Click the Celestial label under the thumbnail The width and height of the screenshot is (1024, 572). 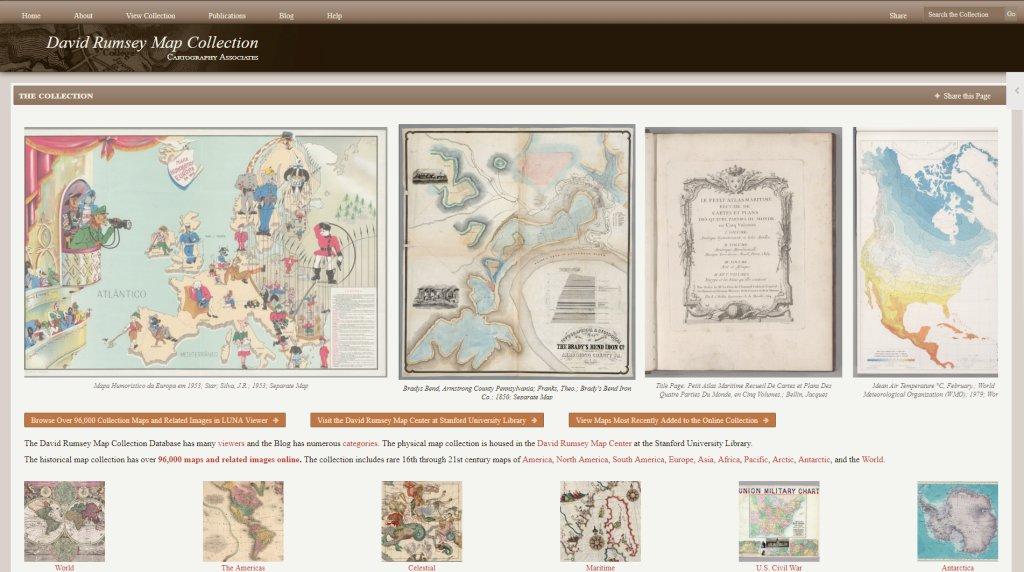[422, 567]
